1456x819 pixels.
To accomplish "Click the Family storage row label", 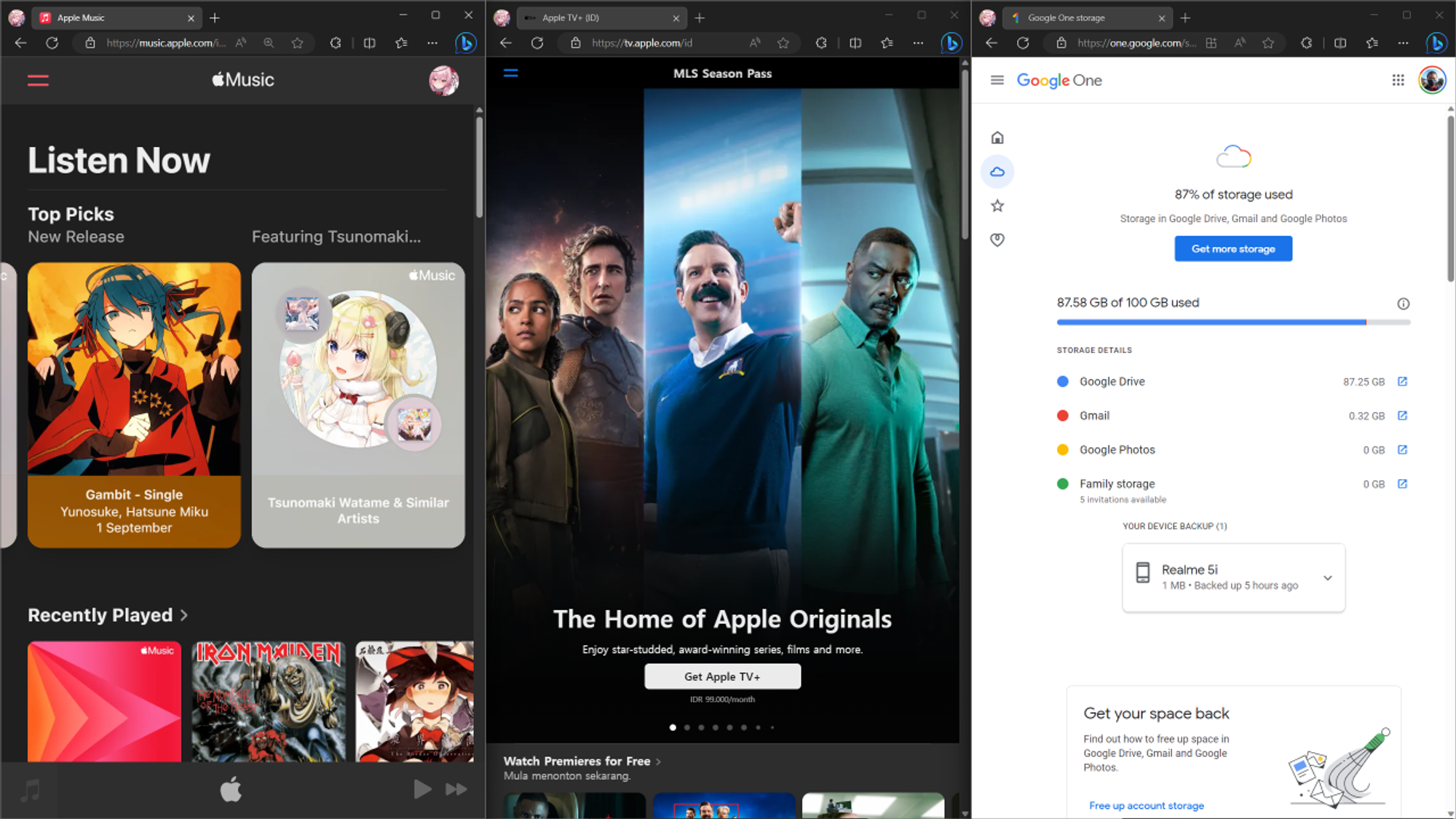I will click(x=1117, y=484).
